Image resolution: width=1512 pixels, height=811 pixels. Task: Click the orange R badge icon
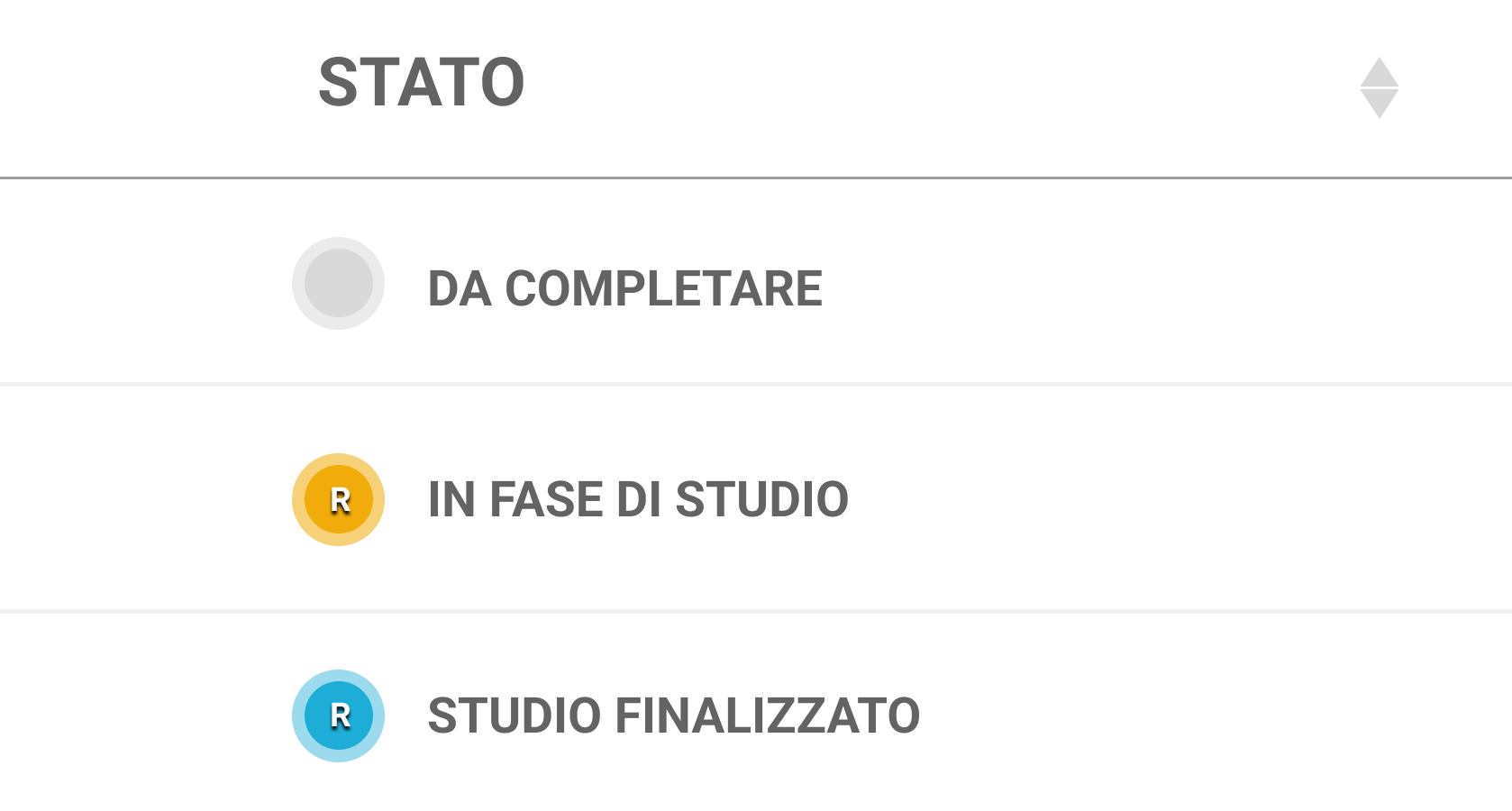click(x=338, y=499)
